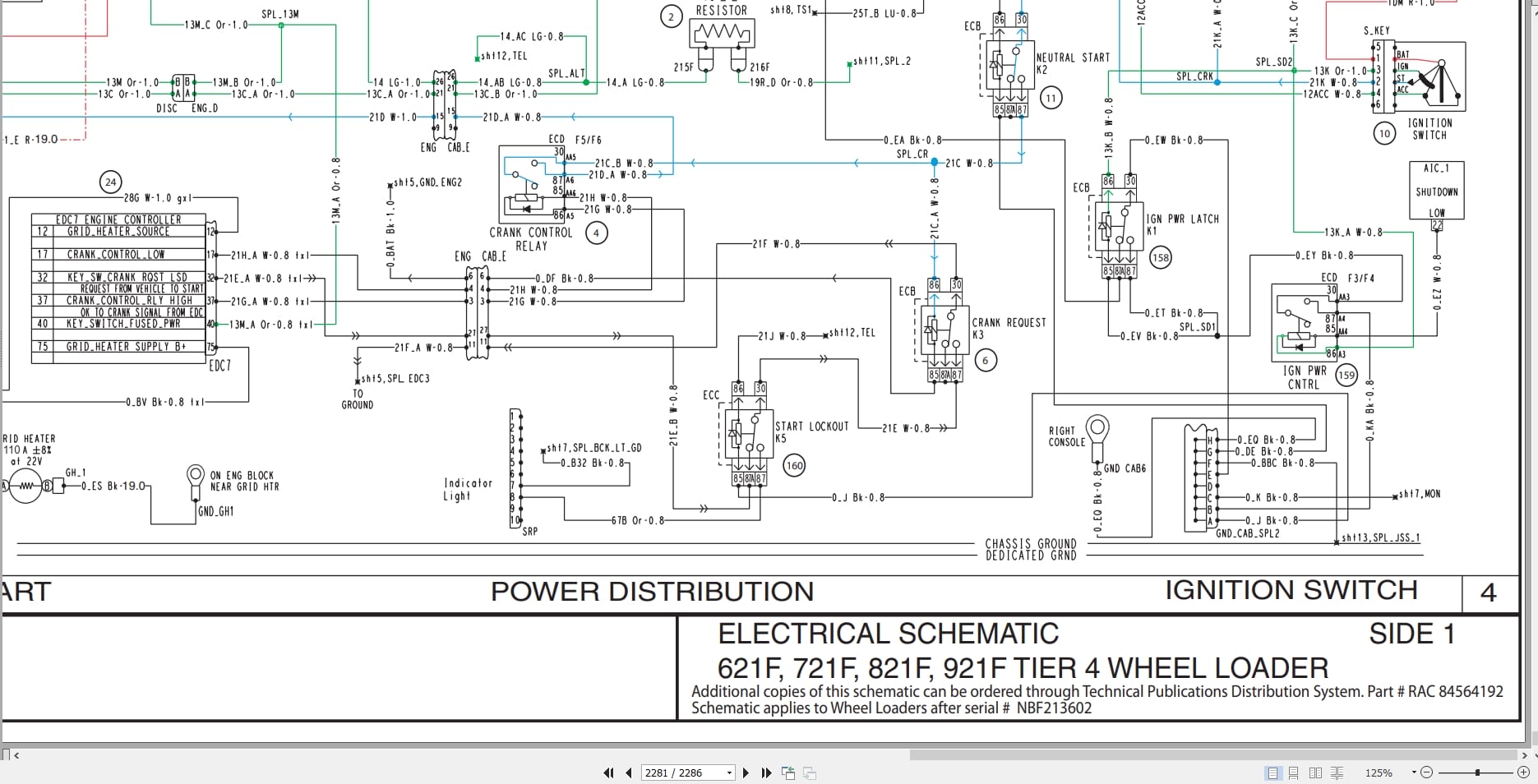Click the circled reference number 11
This screenshot has height=784, width=1538.
tap(1051, 99)
